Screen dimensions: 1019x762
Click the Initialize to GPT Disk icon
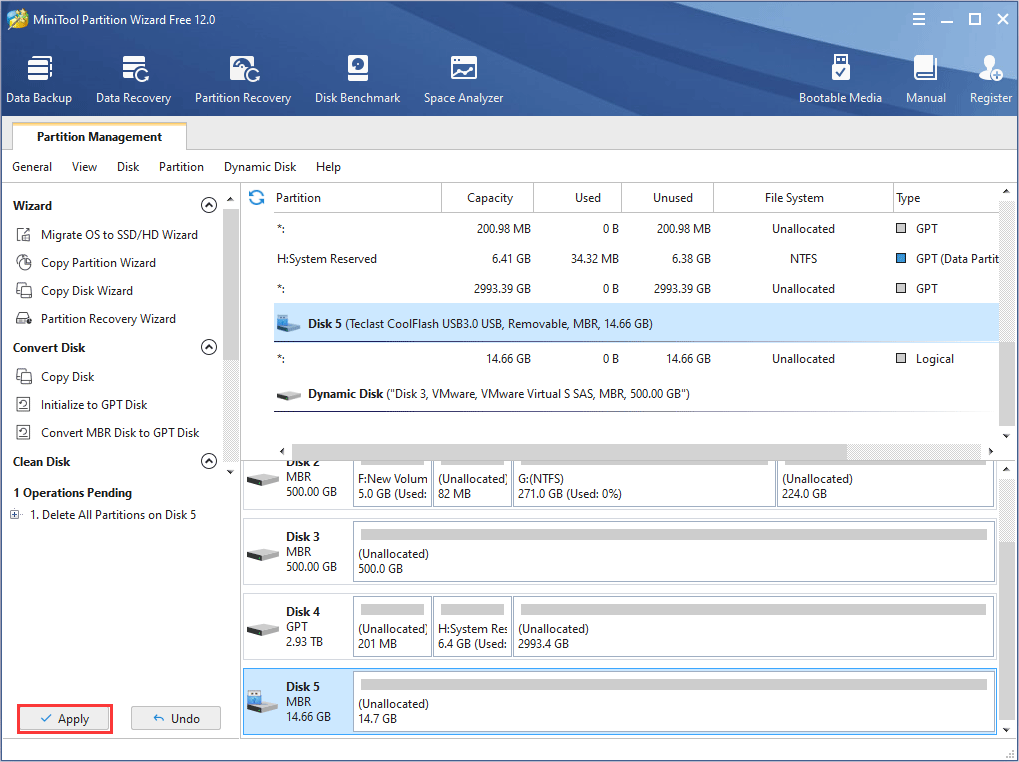click(23, 404)
